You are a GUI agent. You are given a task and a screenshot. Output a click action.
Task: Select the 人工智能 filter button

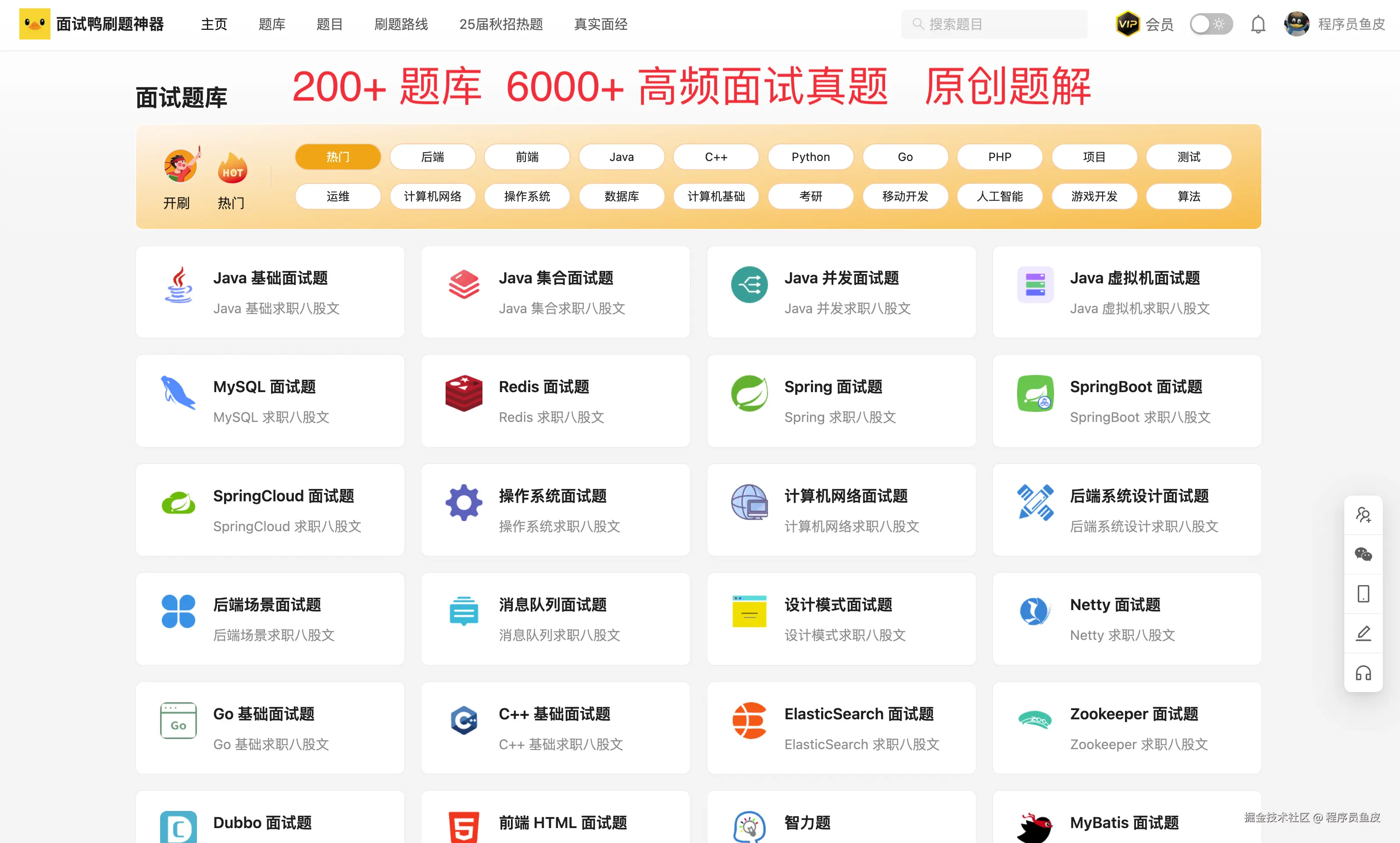1000,196
